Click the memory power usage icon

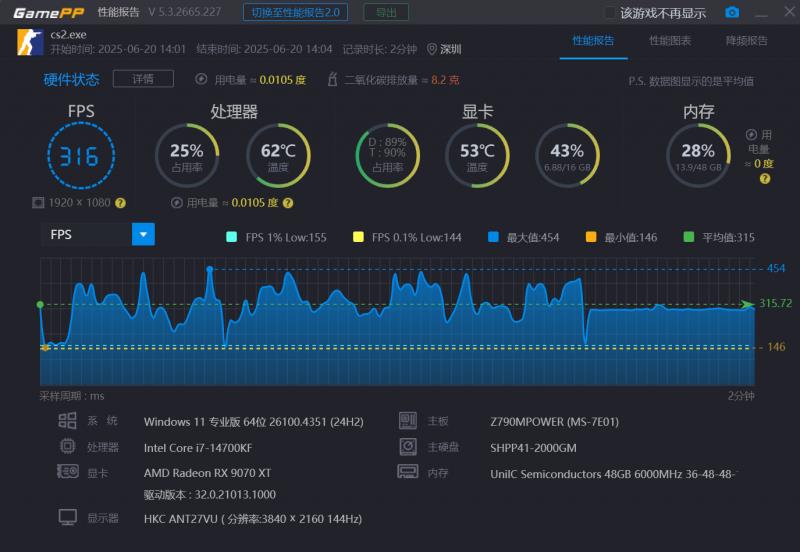tap(751, 135)
